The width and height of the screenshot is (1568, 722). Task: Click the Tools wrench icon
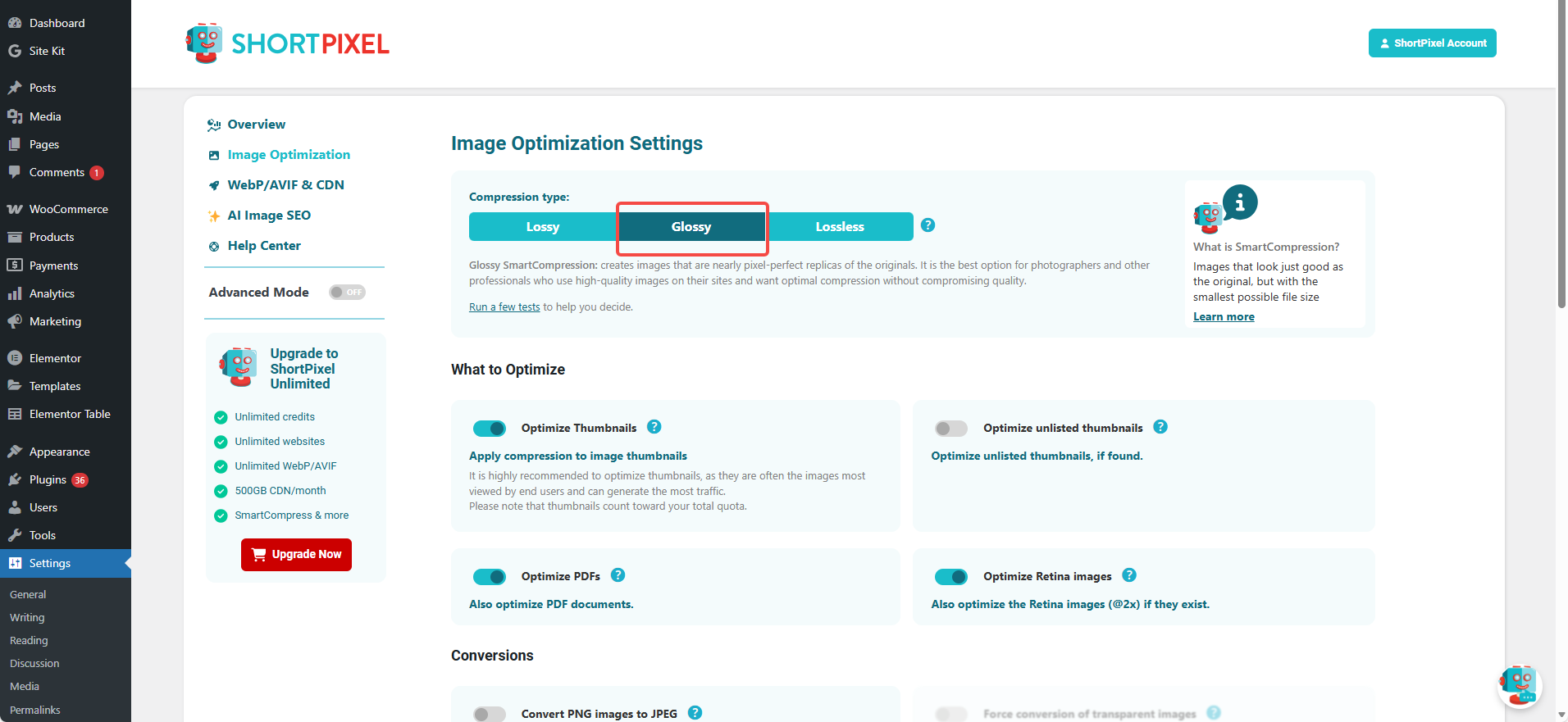(15, 535)
